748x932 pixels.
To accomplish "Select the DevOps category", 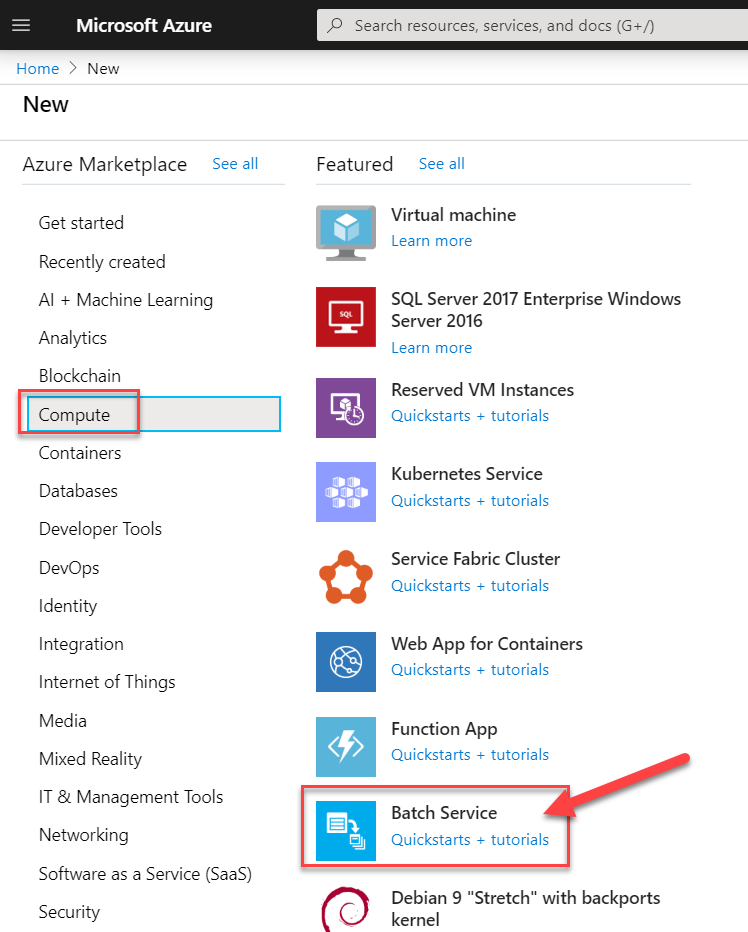I will point(69,568).
